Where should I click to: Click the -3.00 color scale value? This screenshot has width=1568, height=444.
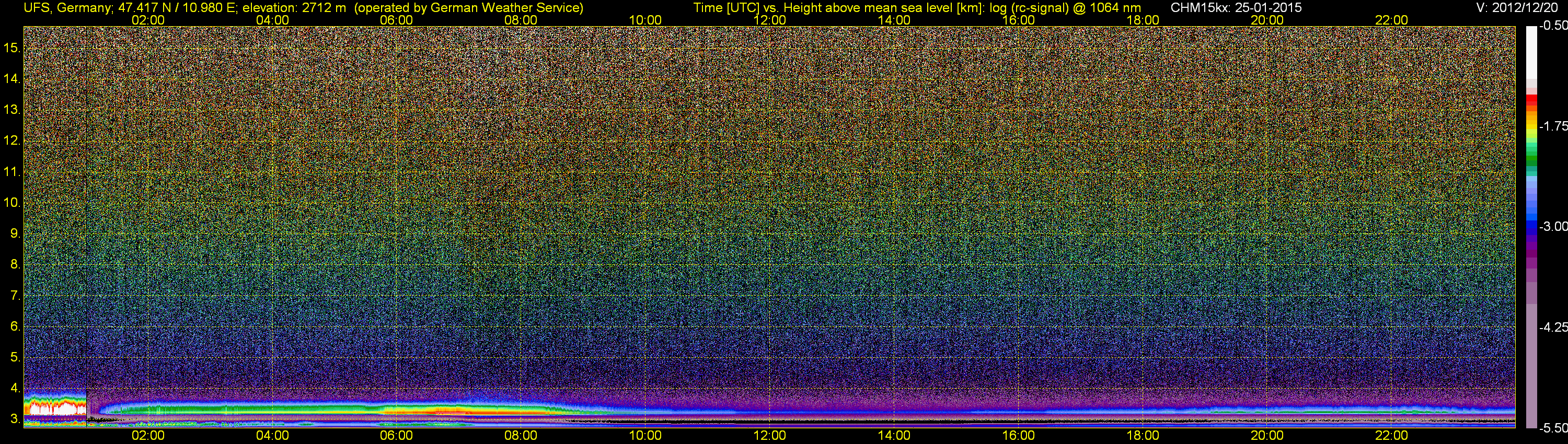1553,226
